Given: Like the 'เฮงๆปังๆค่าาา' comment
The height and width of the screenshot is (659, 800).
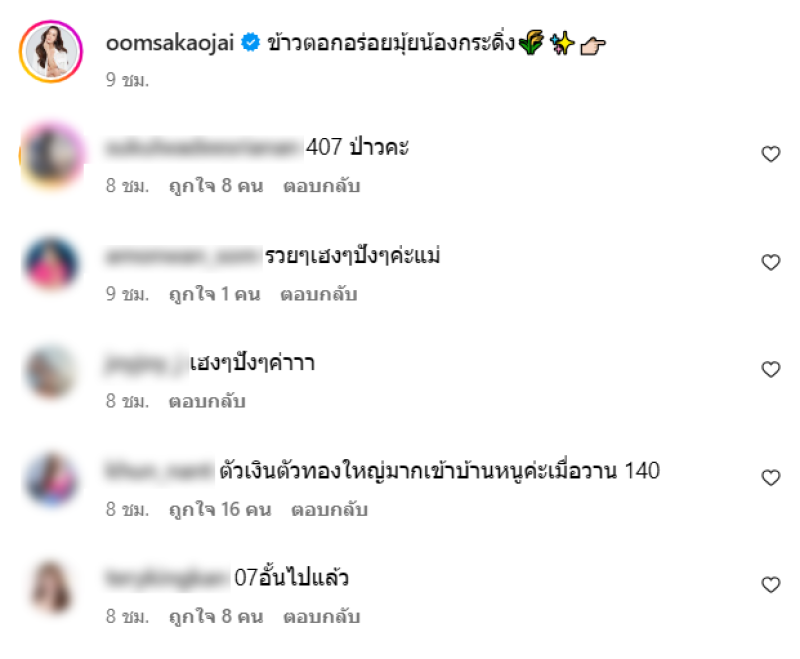Looking at the screenshot, I should pos(770,369).
